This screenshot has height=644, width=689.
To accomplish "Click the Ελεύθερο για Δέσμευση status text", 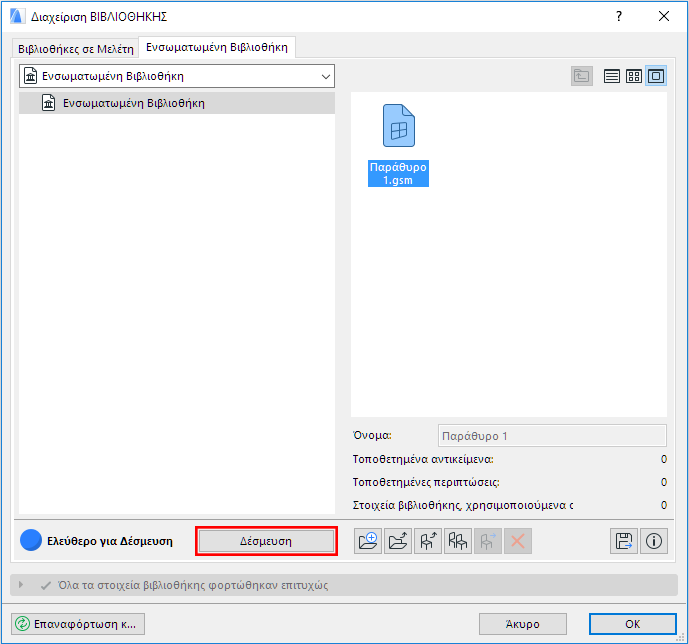I will [110, 541].
